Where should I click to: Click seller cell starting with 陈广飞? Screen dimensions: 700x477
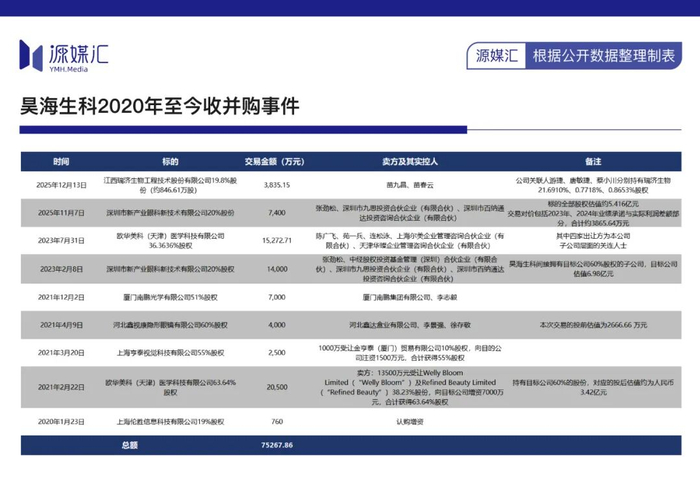click(x=410, y=241)
